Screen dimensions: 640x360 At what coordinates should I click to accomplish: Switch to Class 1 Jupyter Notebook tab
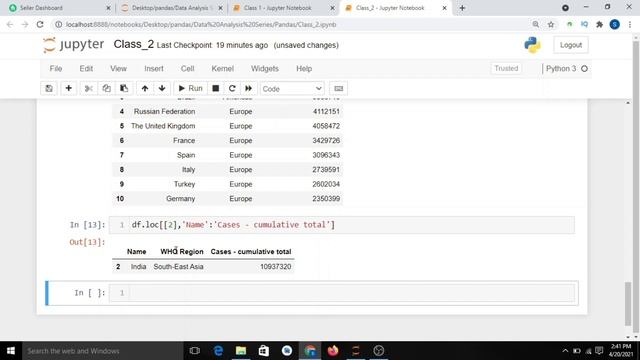click(x=283, y=8)
